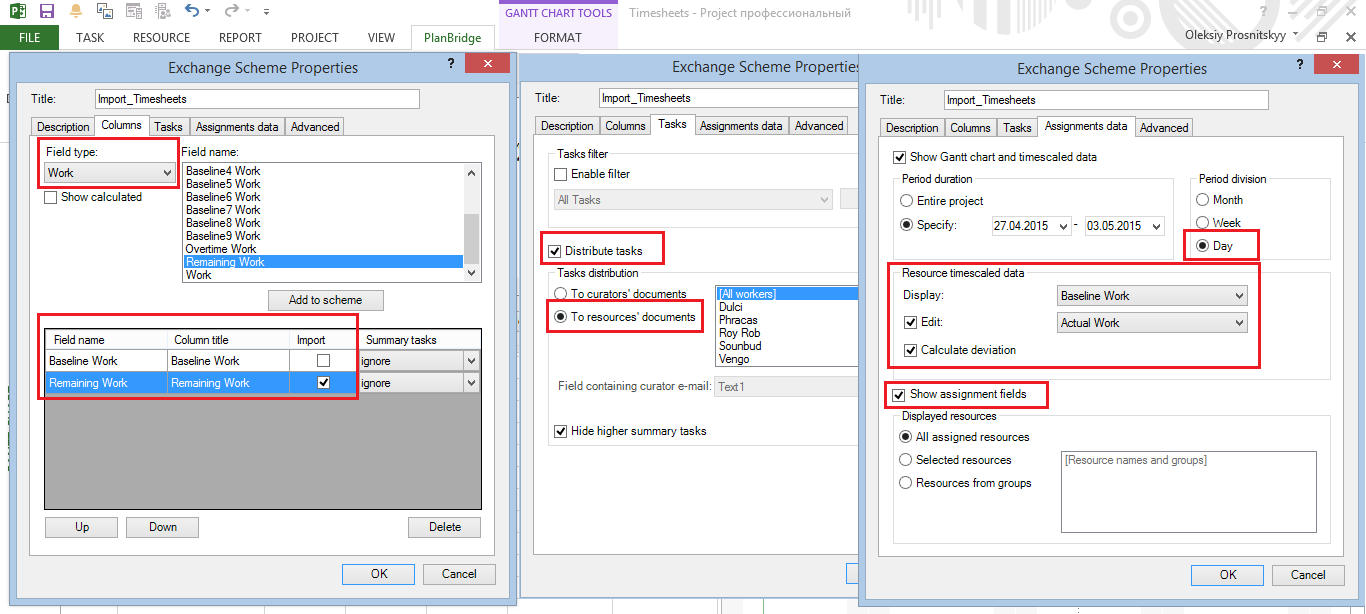Select To resources' documents radio button
Image resolution: width=1366 pixels, height=614 pixels.
560,317
